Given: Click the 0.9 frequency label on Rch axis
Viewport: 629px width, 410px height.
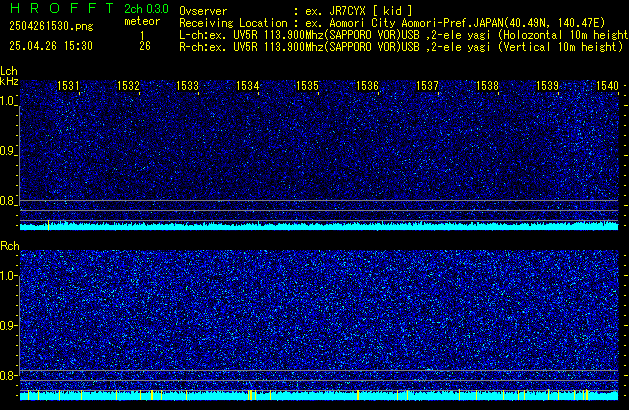Looking at the screenshot, I should coord(7,325).
